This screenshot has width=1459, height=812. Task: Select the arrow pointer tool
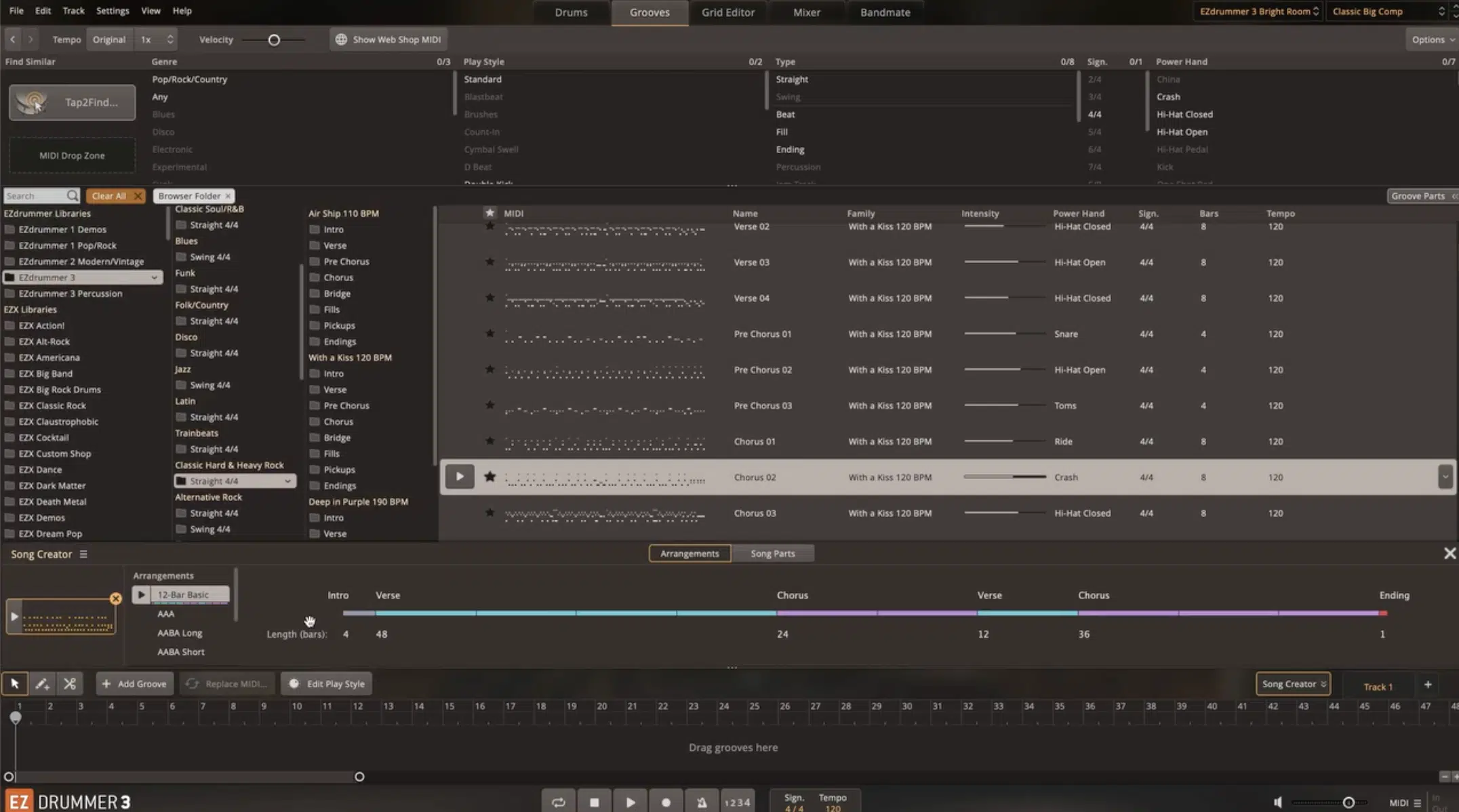coord(15,684)
